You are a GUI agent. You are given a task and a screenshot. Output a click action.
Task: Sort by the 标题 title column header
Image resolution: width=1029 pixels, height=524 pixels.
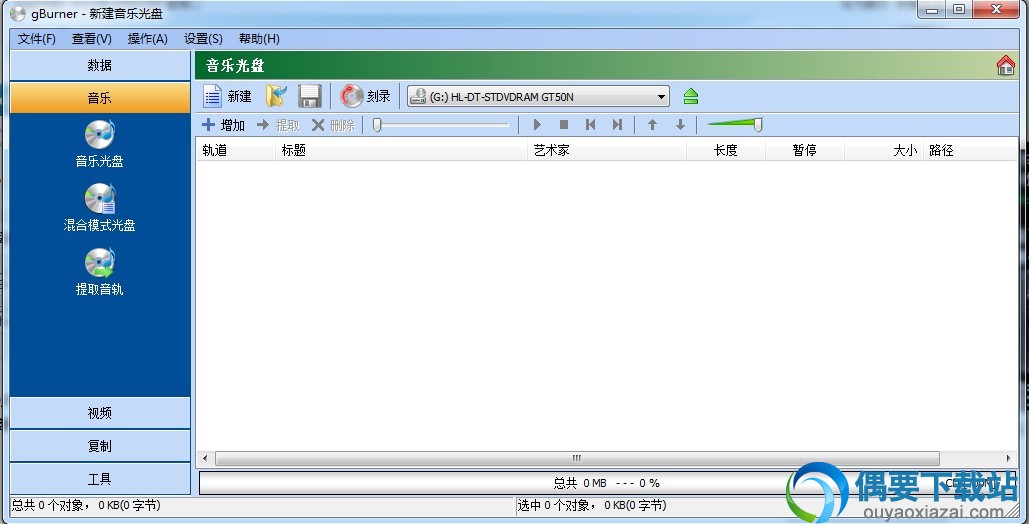(x=401, y=150)
